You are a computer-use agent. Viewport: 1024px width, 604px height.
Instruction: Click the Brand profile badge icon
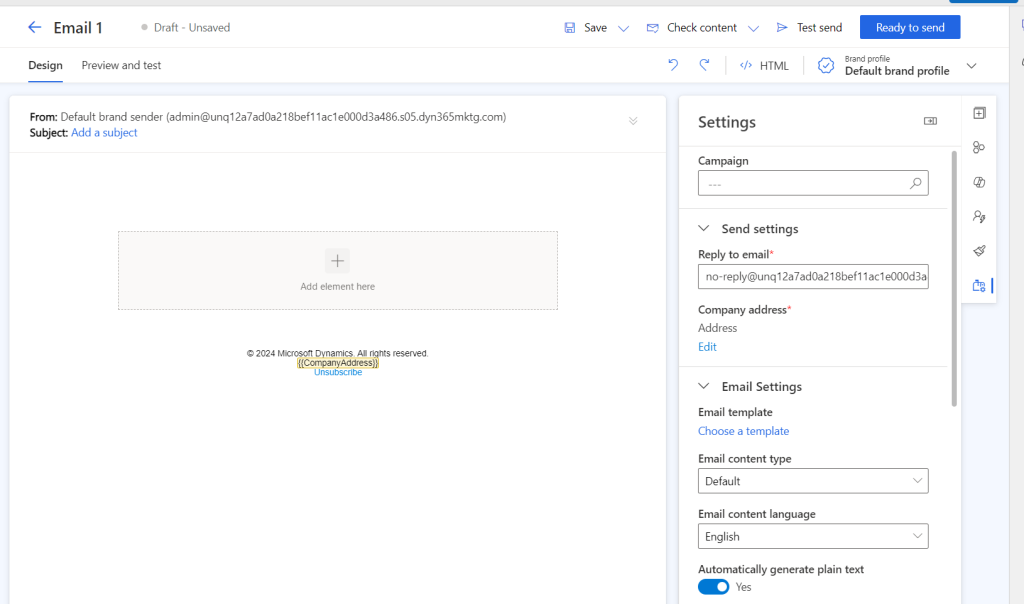(825, 65)
